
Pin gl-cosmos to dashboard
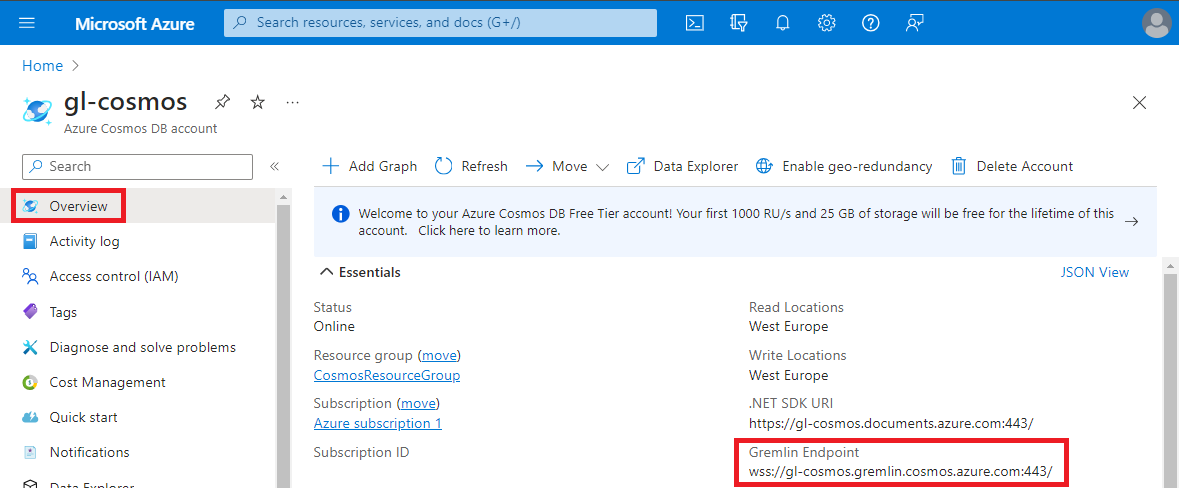point(223,102)
